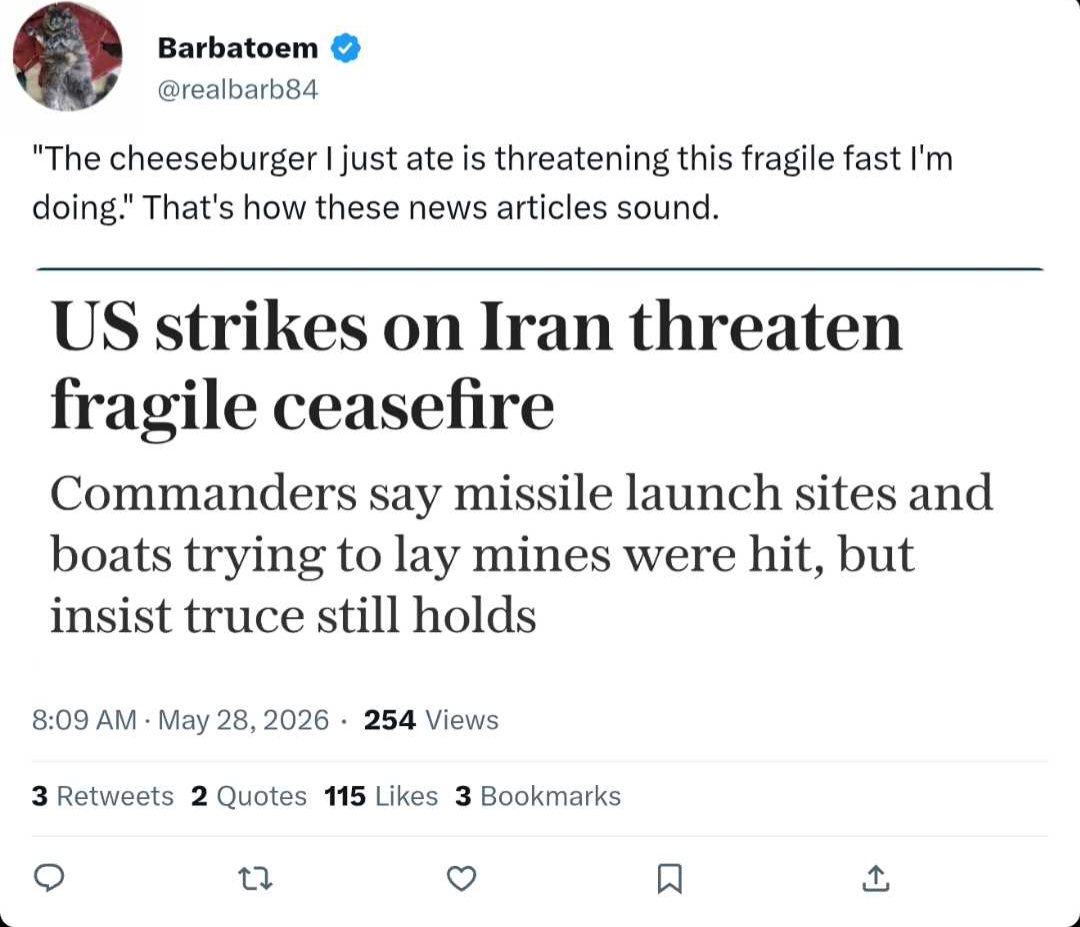Open Barbatoem's cat profile picture

click(x=68, y=56)
